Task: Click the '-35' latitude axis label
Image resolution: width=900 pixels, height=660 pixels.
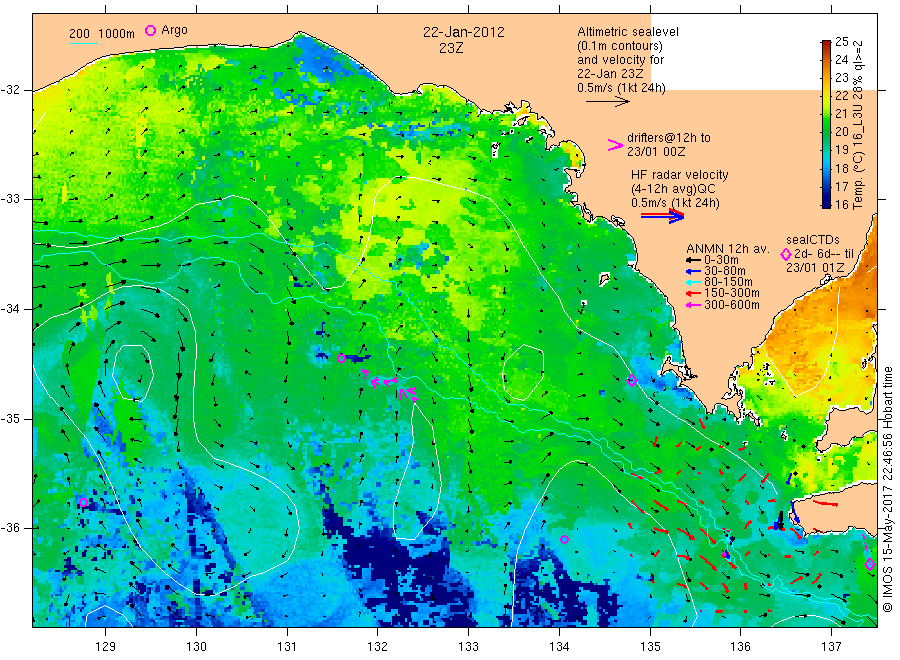Action: click(x=10, y=418)
